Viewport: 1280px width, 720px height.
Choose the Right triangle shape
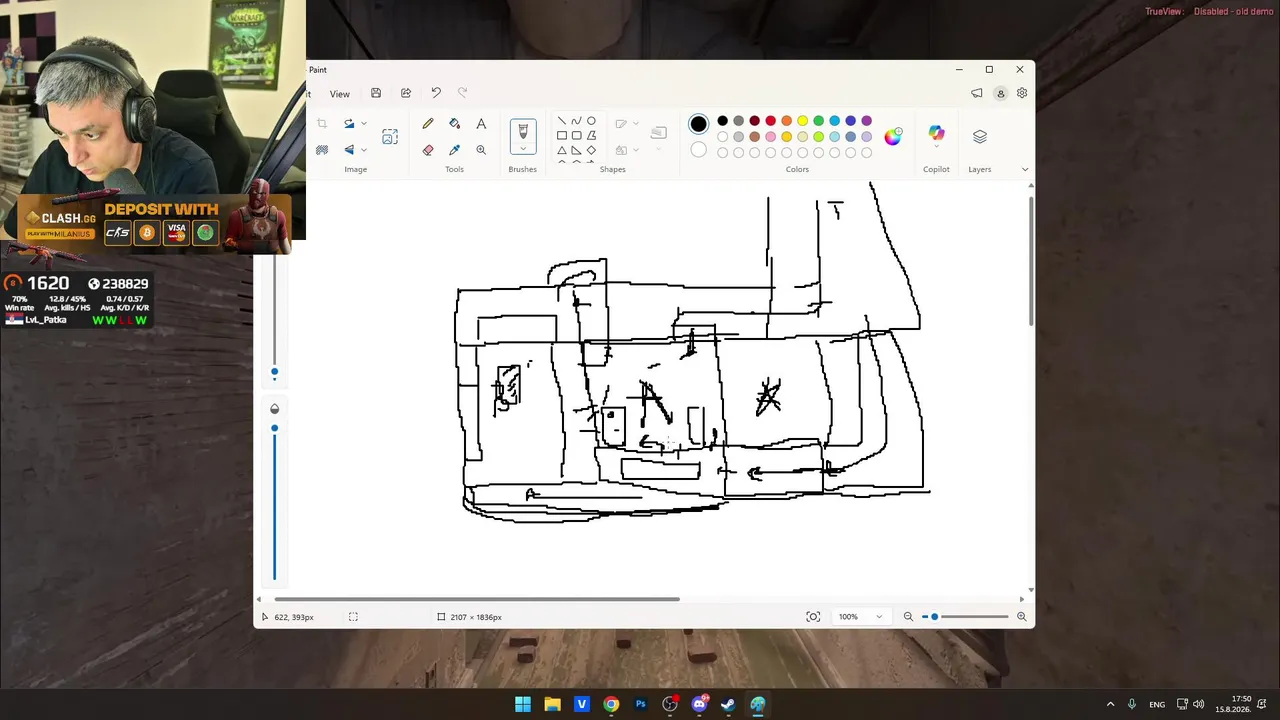click(x=576, y=150)
